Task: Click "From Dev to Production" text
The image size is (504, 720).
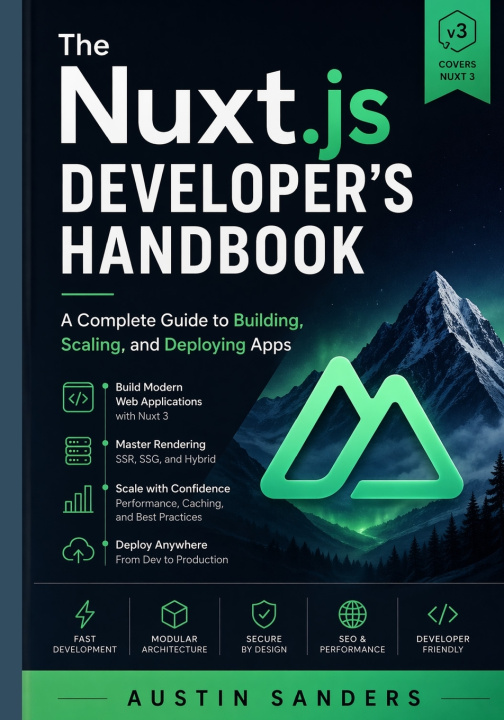Action: [172, 559]
